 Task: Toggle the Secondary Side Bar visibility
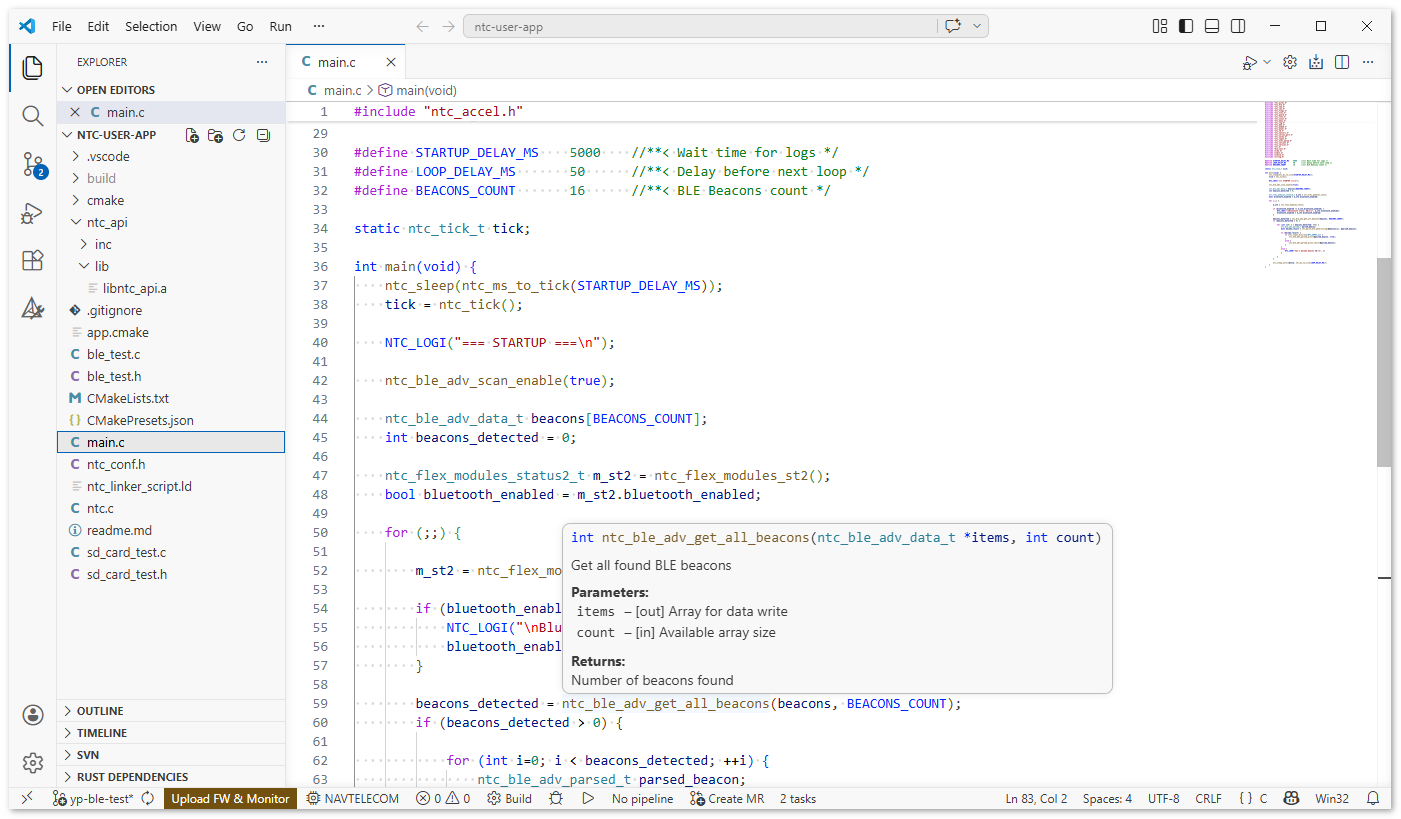[1237, 25]
